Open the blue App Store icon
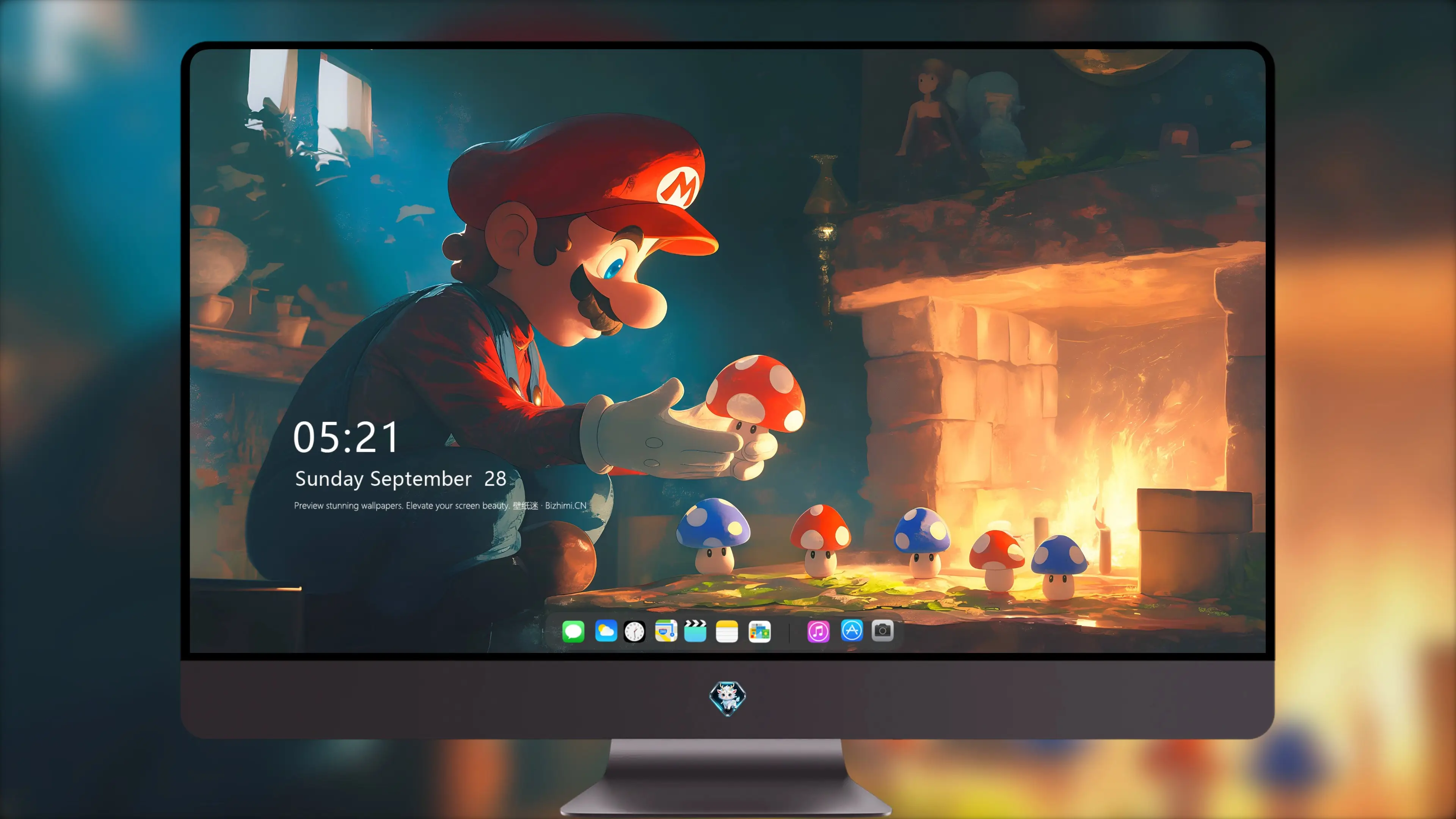Screen dimensions: 1456x819 click(852, 631)
